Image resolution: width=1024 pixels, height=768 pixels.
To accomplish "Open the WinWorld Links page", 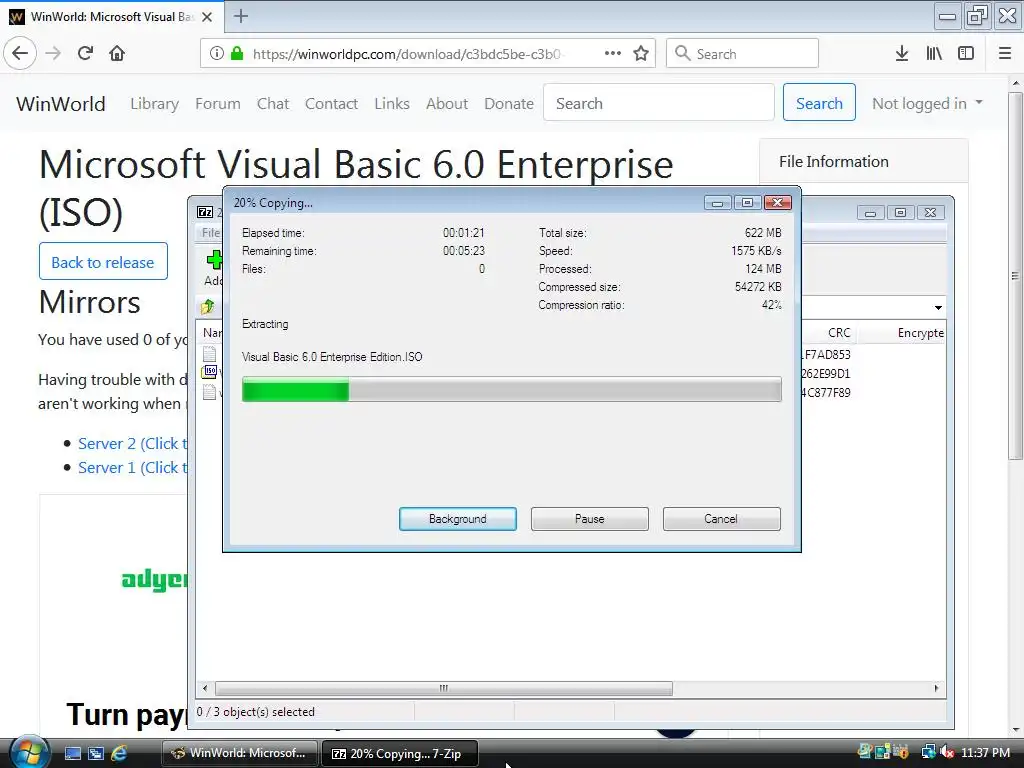I will 392,103.
